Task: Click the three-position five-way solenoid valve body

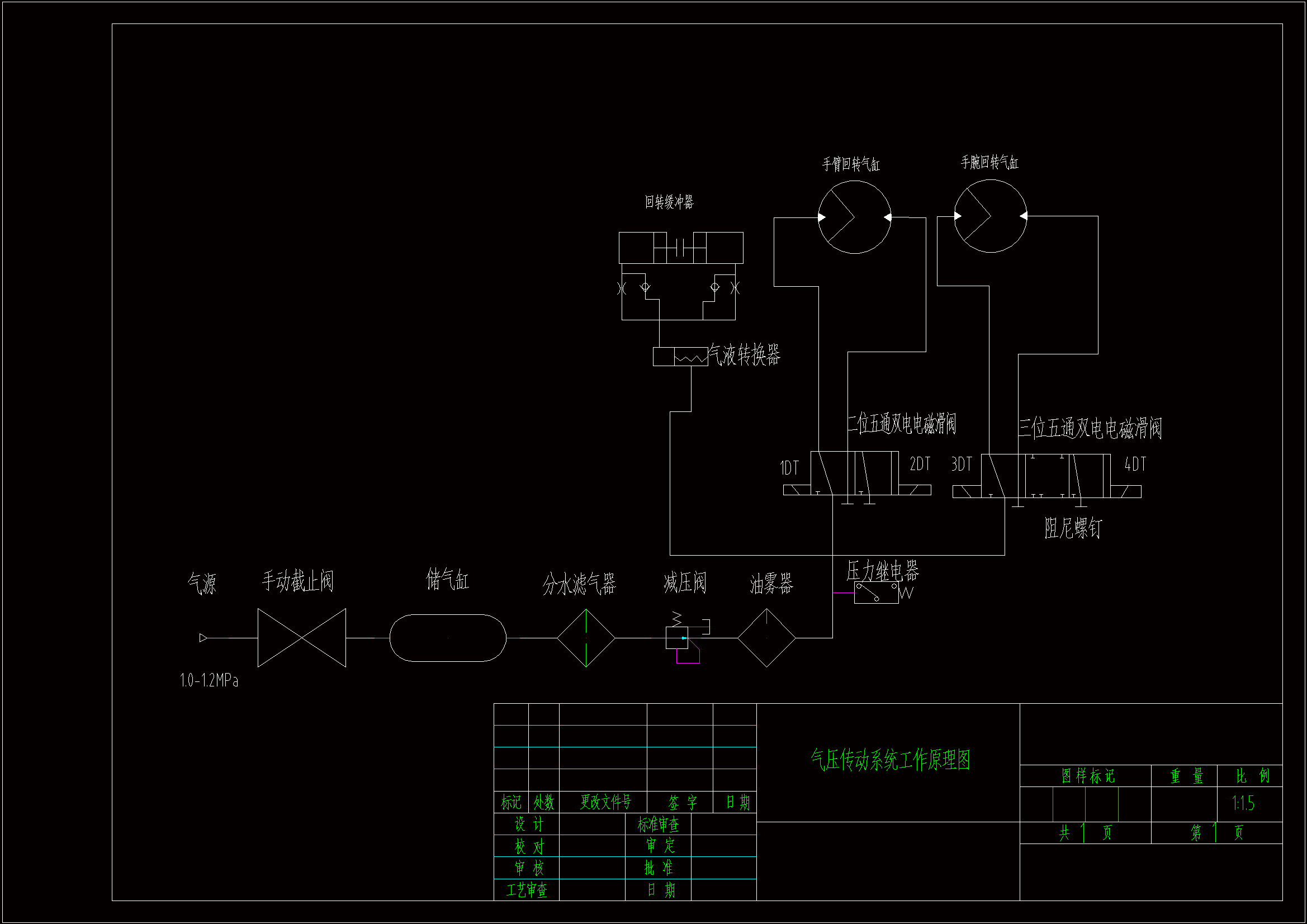Action: [x=1046, y=476]
